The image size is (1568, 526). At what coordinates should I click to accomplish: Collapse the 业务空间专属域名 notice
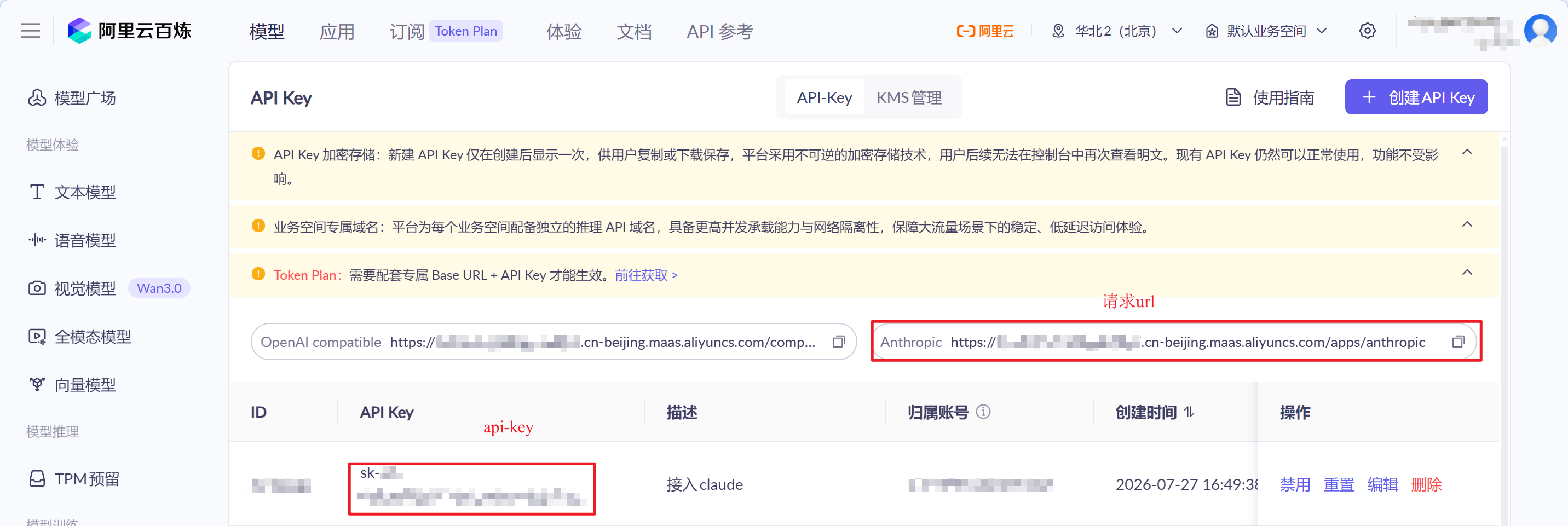pos(1467,224)
